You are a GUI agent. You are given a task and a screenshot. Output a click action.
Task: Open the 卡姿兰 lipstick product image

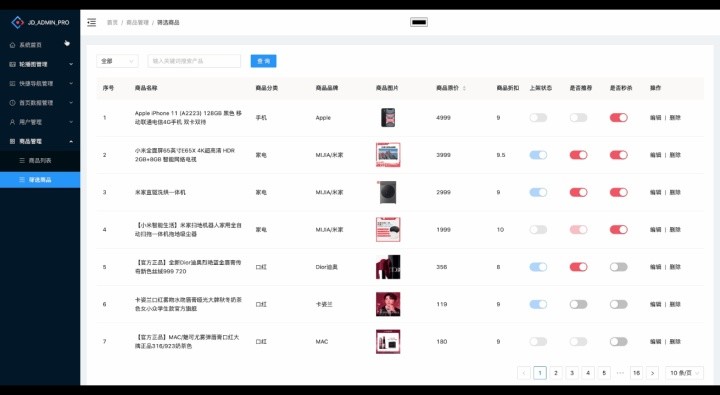[x=388, y=304]
